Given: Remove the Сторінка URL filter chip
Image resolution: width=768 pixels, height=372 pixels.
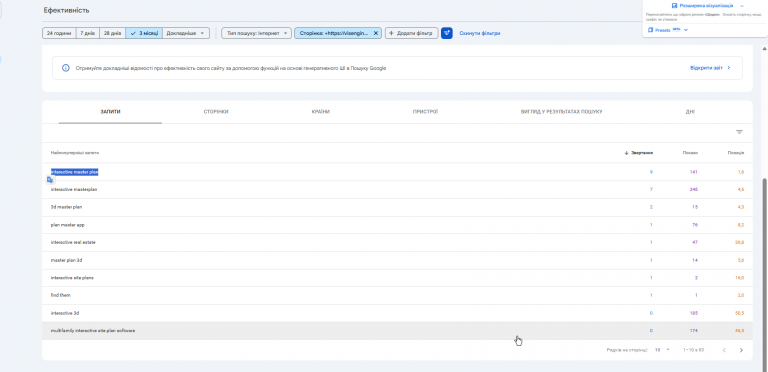Looking at the screenshot, I should click(x=376, y=33).
